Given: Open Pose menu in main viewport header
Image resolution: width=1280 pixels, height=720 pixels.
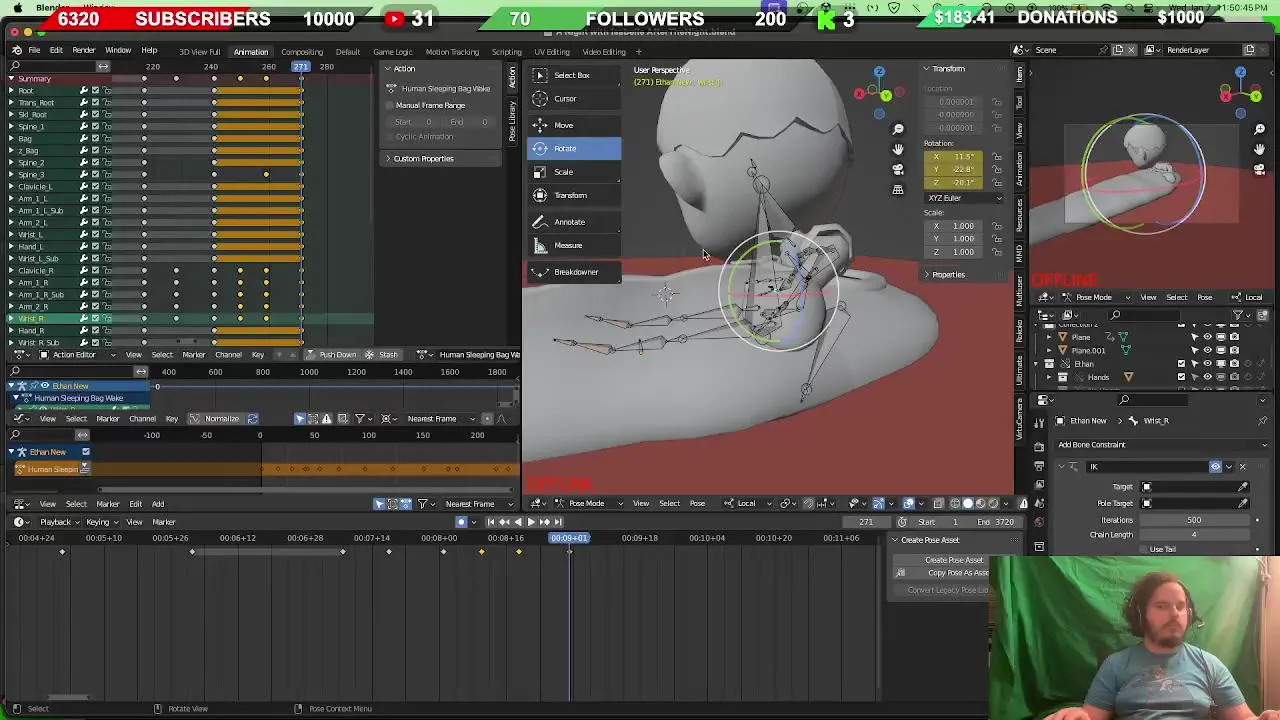Looking at the screenshot, I should point(697,503).
